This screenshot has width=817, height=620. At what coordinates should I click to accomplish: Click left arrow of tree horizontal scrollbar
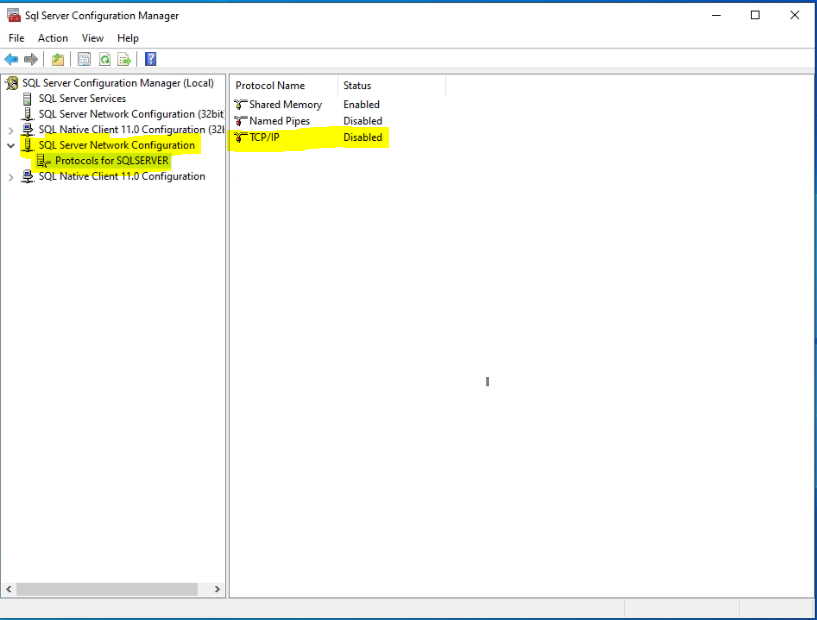tap(9, 589)
